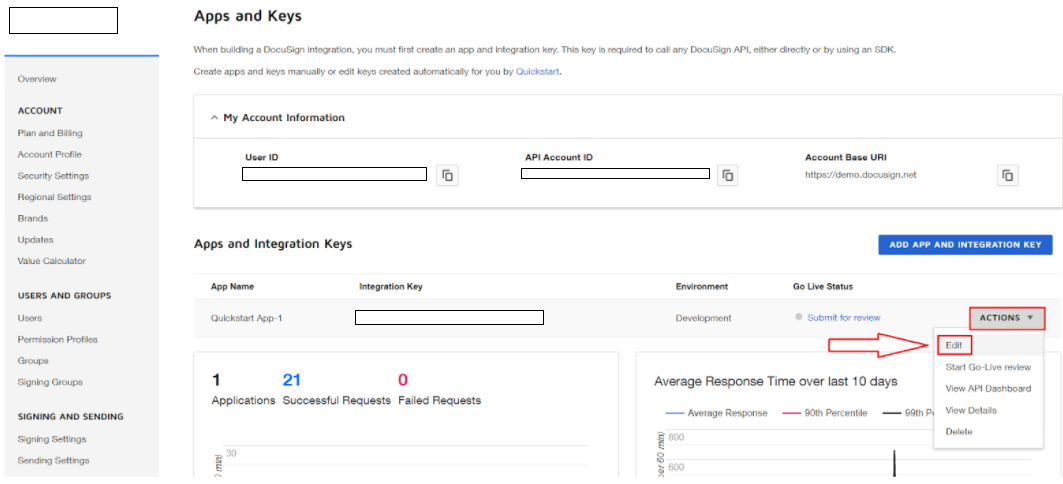Click the Submit for review link
The height and width of the screenshot is (484, 1063).
843,318
